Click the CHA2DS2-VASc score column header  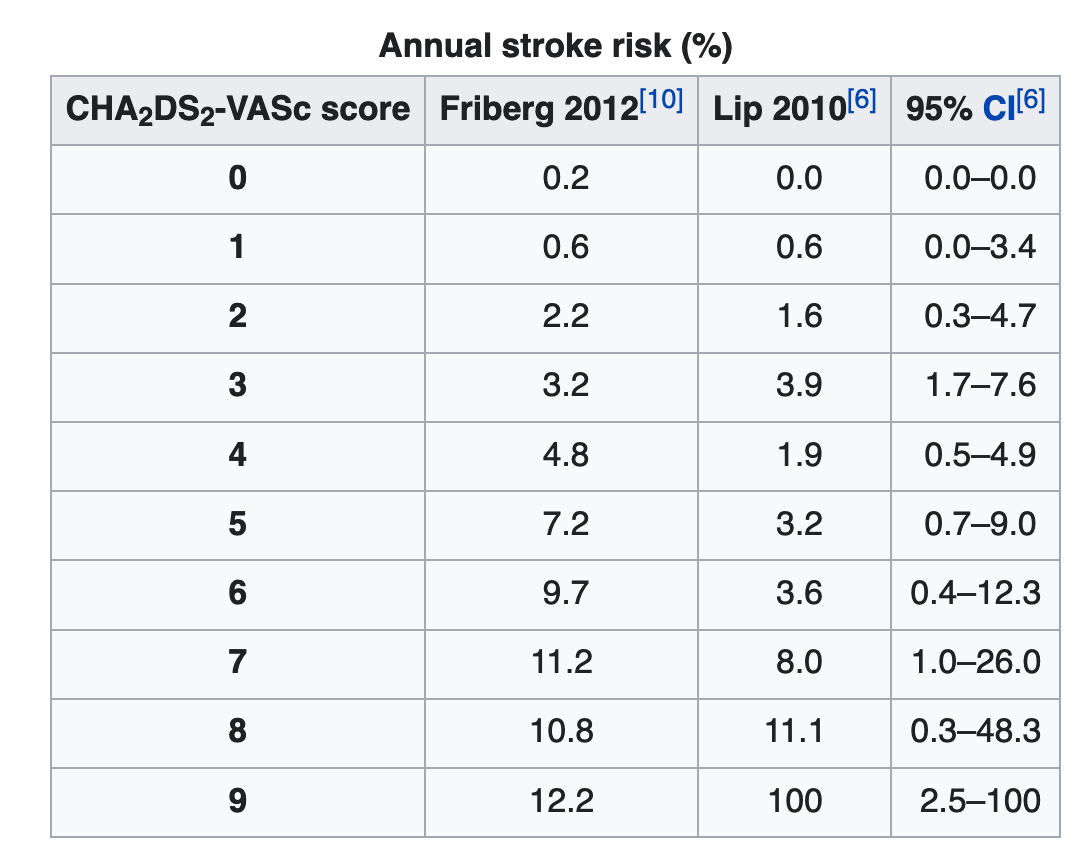[x=238, y=109]
